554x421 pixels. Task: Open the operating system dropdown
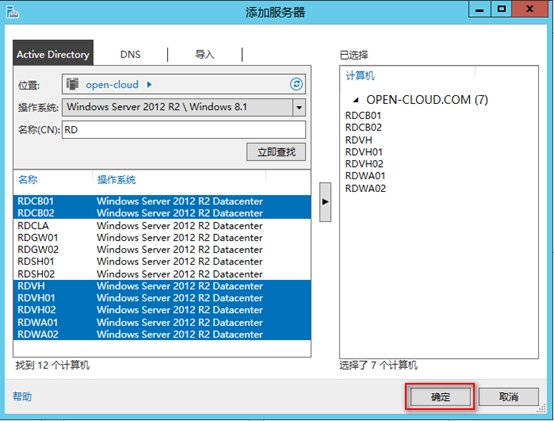(299, 107)
